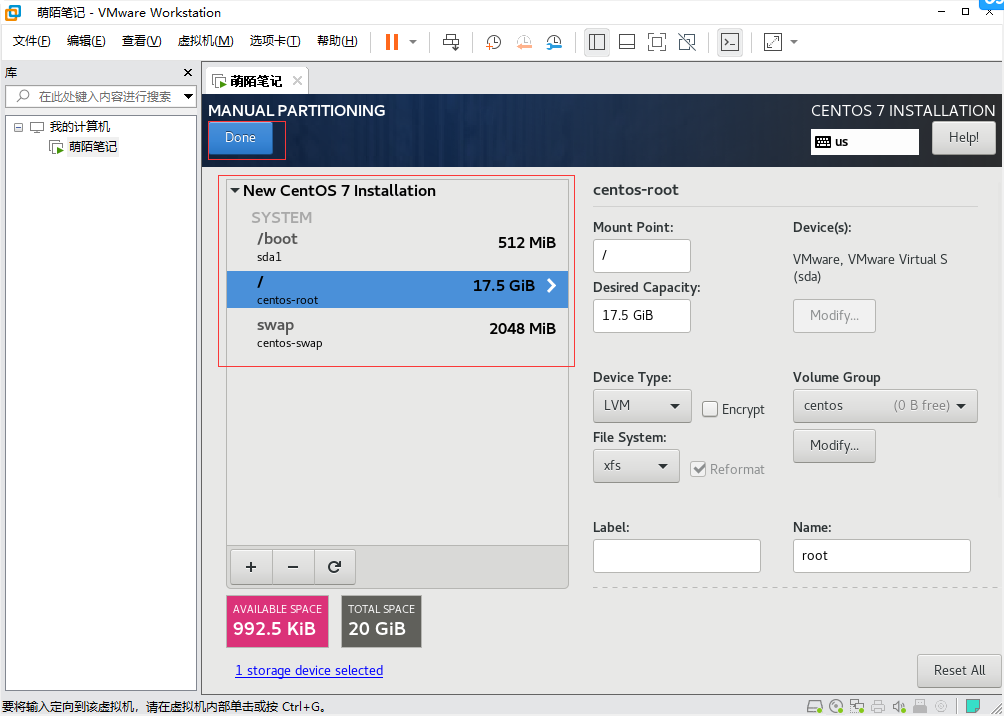Click the grayed-out round device status icon
The image size is (1004, 716).
941,706
